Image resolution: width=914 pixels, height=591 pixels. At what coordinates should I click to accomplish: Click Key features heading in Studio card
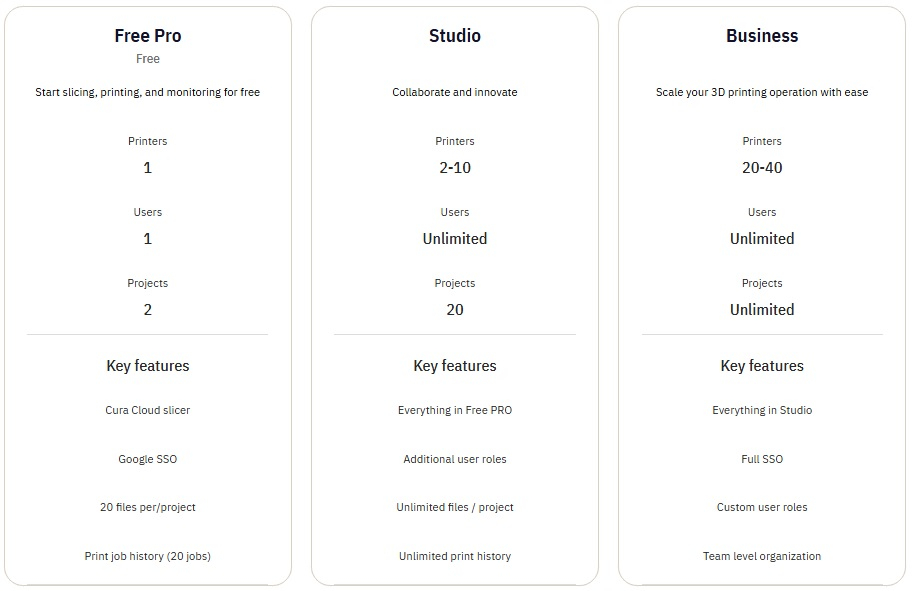point(455,366)
